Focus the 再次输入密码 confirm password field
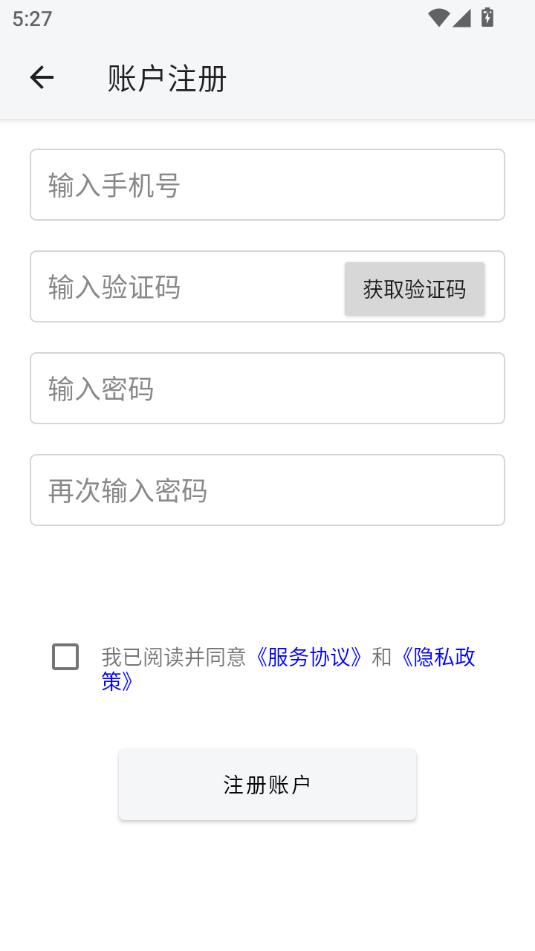 pyautogui.click(x=268, y=490)
